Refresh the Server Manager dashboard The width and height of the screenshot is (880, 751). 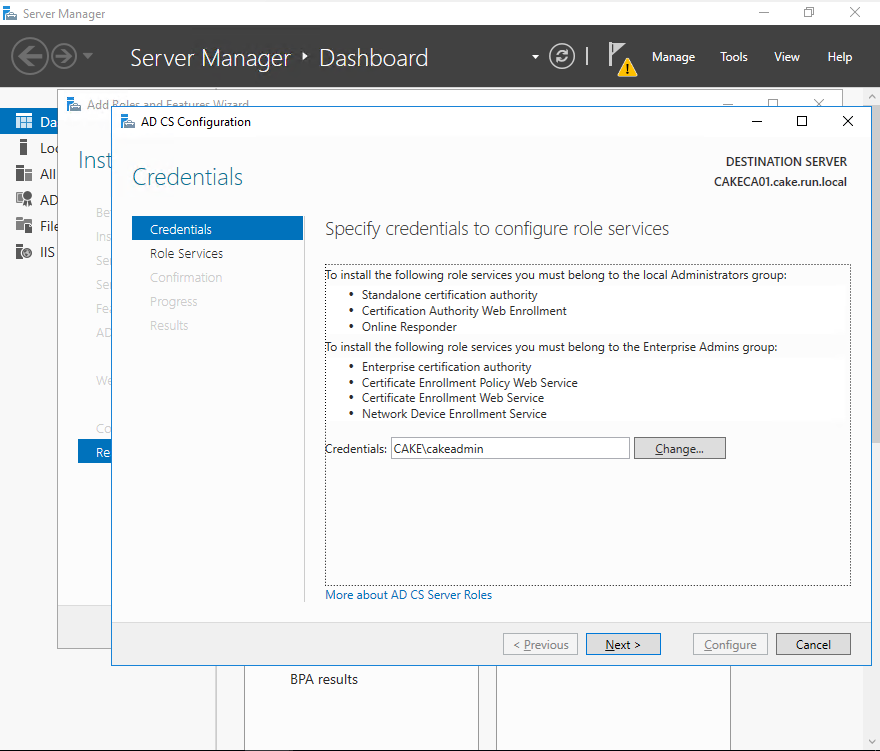(562, 56)
